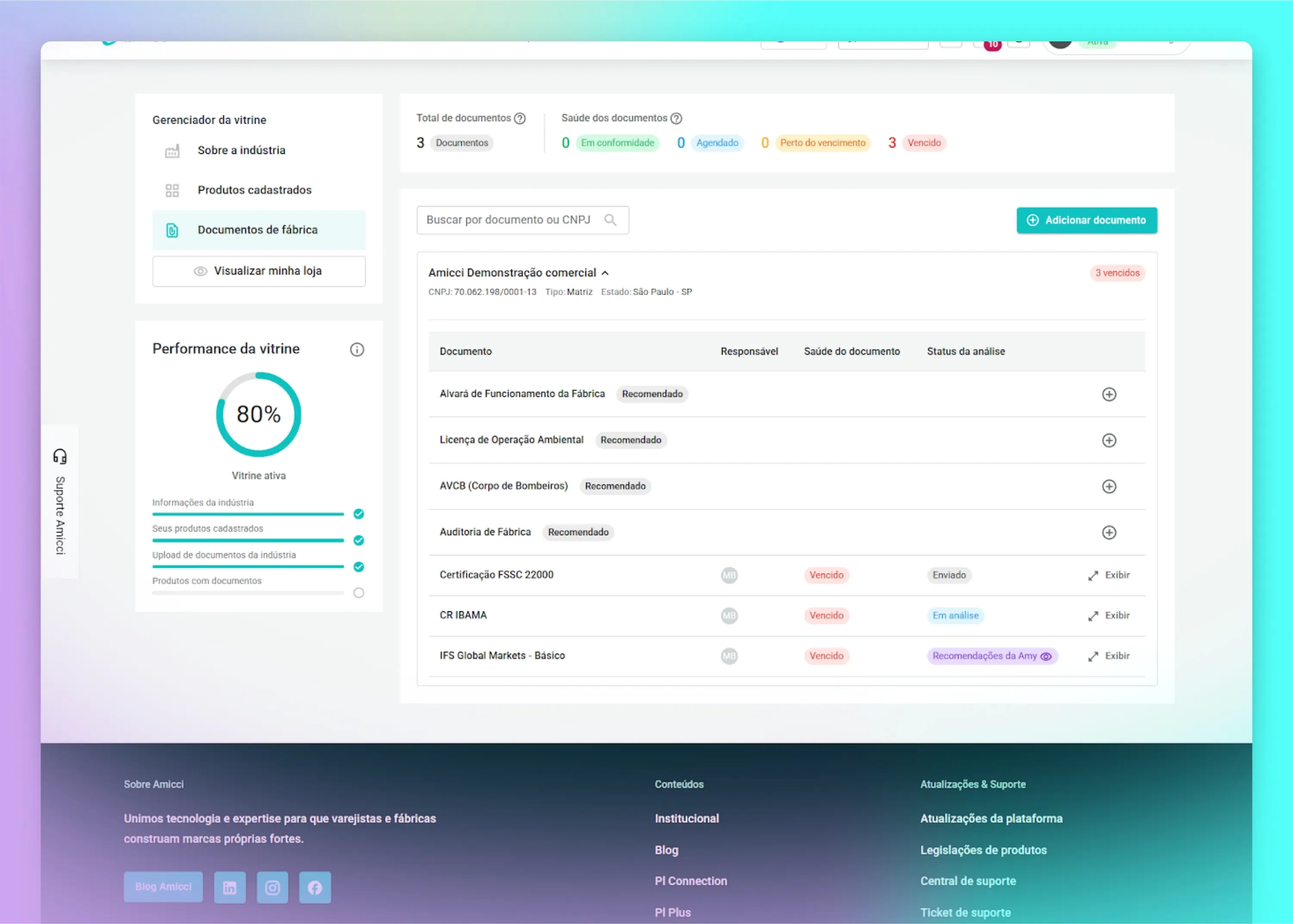Click the add icon in Auditoria de Fábrica row
This screenshot has width=1293, height=924.
pos(1109,533)
